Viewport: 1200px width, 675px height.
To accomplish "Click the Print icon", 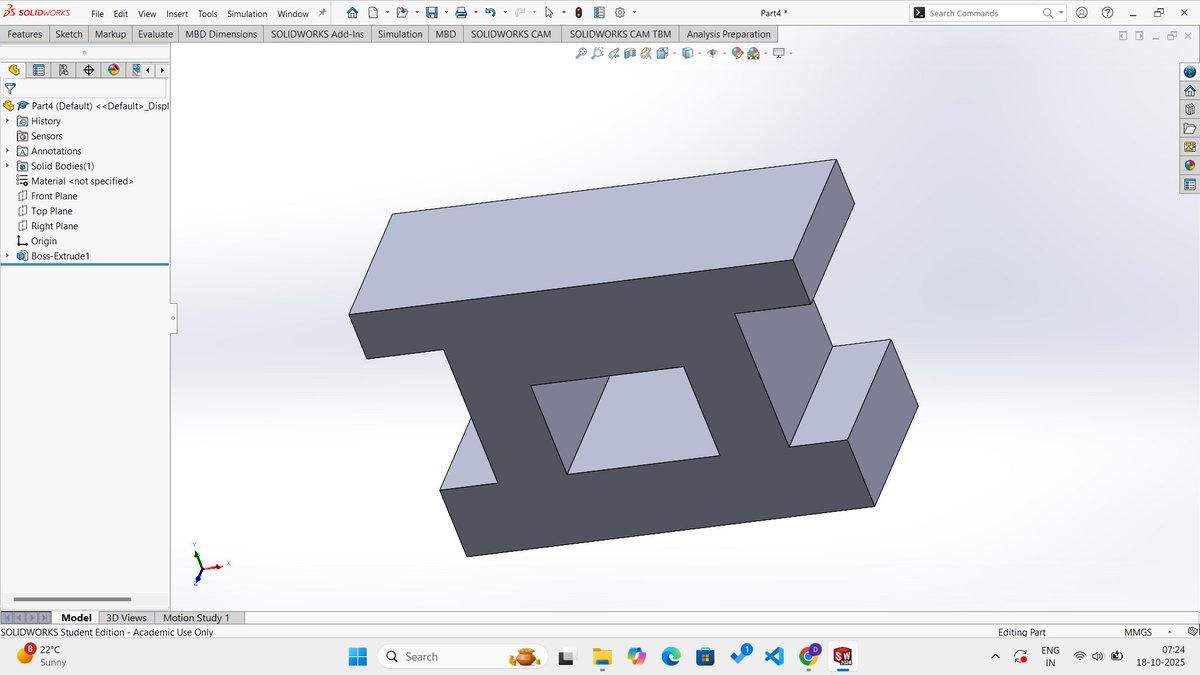I will tap(461, 13).
